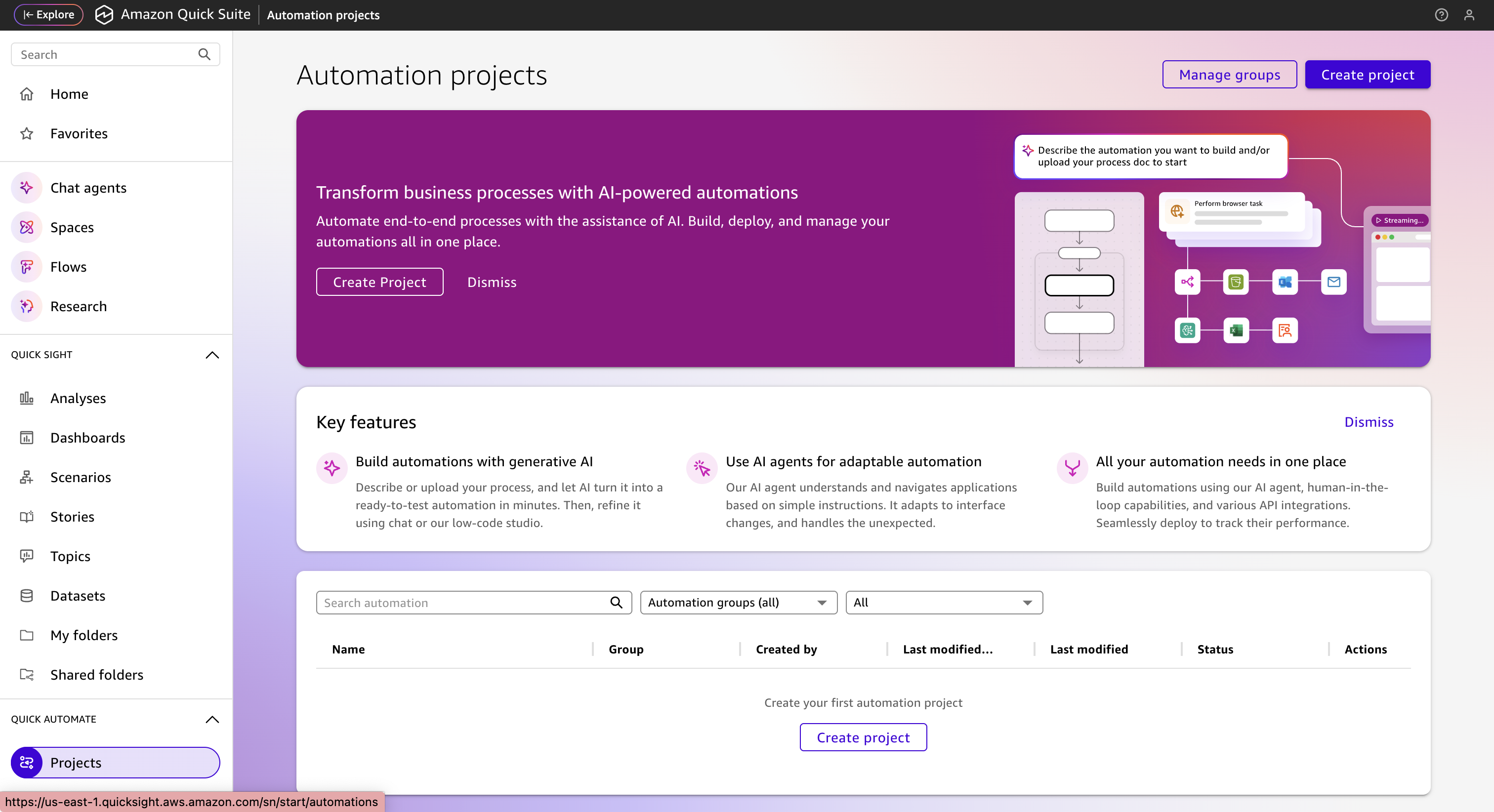Click the Analyses chart icon
Image resolution: width=1494 pixels, height=812 pixels.
tap(27, 398)
